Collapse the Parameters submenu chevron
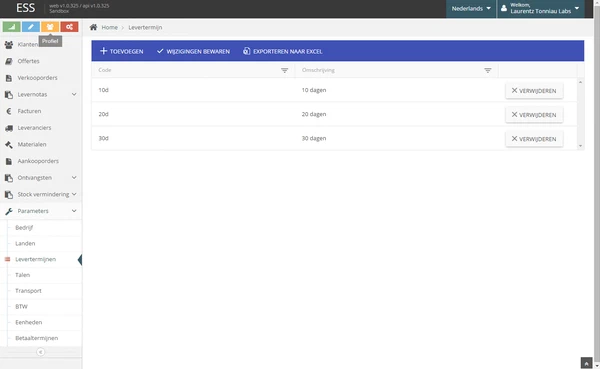 [74, 211]
